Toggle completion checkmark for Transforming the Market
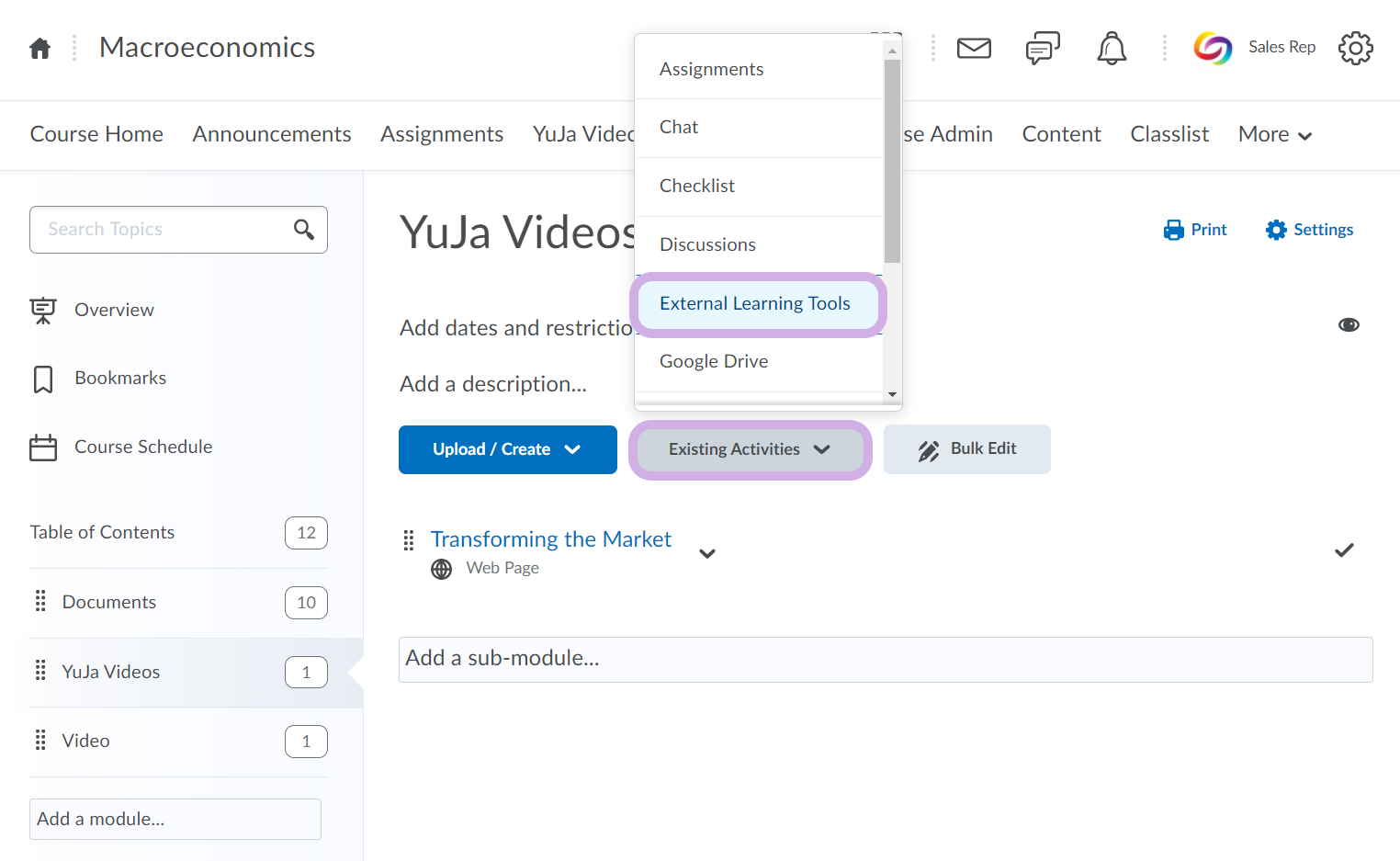Screen dimensions: 1400x861 click(x=1344, y=550)
